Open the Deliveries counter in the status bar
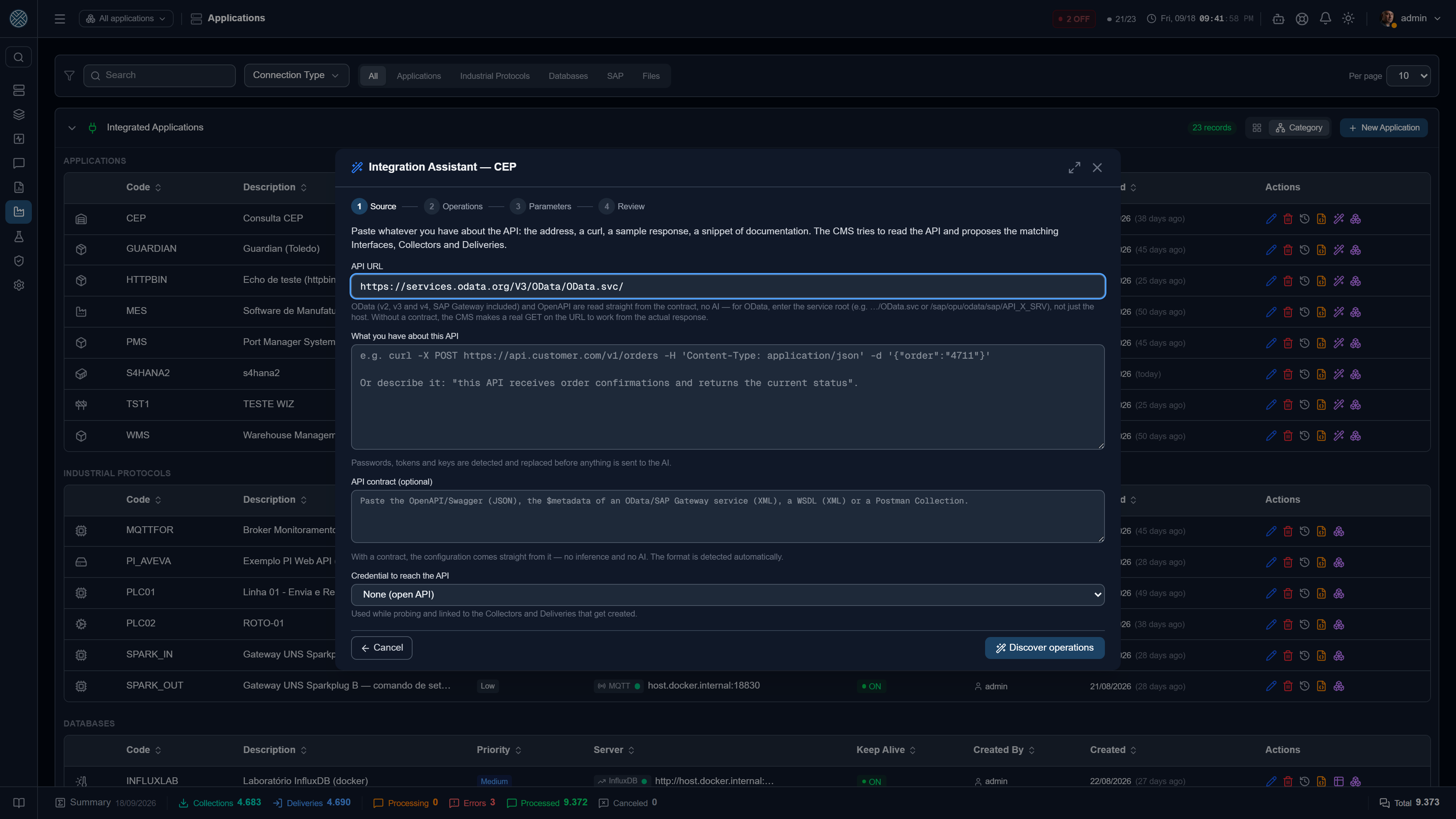The width and height of the screenshot is (1456, 819). click(312, 803)
